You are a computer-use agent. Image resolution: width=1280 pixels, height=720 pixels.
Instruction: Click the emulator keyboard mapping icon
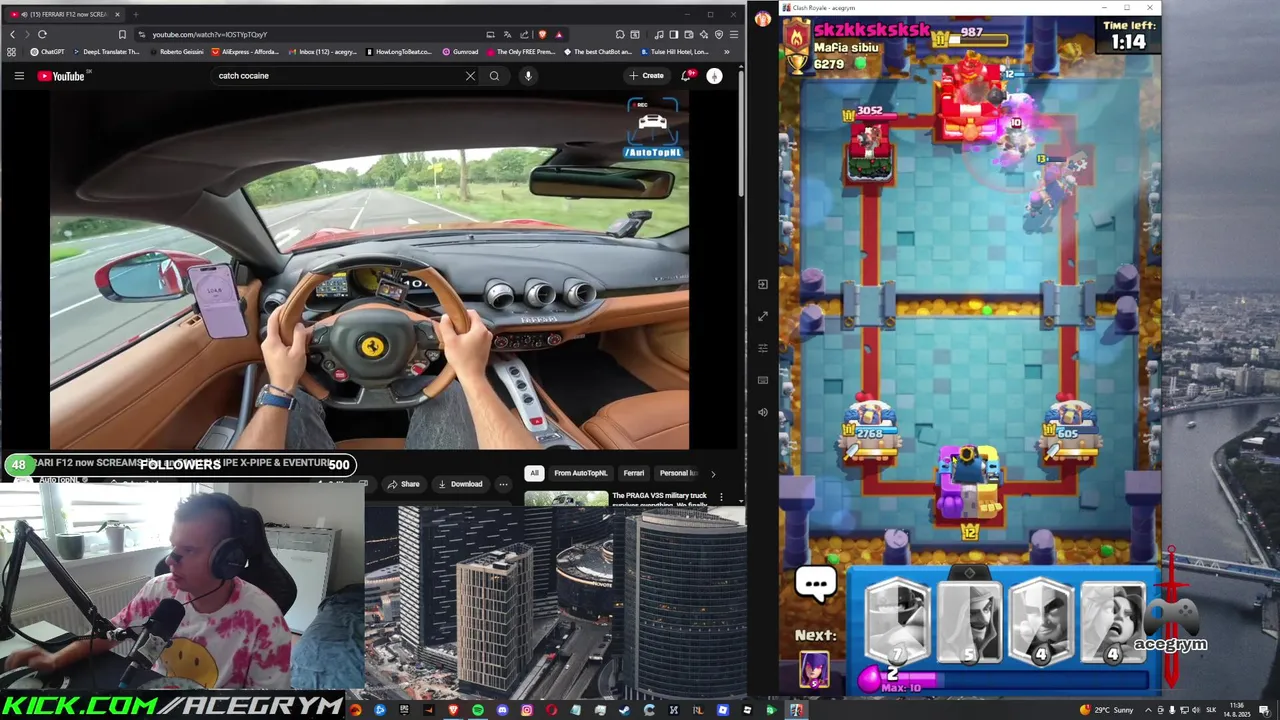[x=763, y=380]
